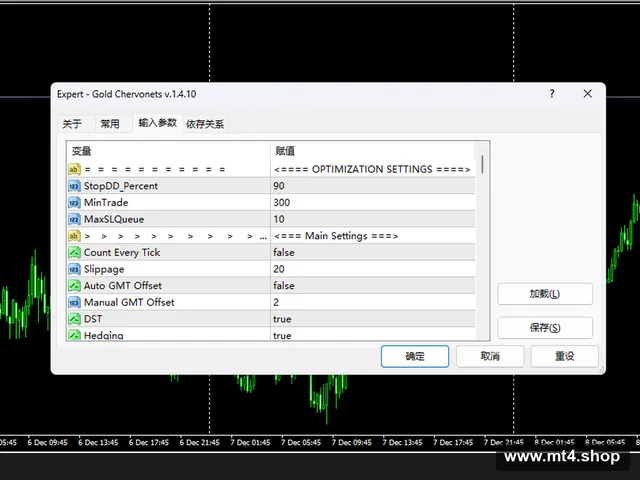Select the 输入参数 tab

click(x=157, y=123)
